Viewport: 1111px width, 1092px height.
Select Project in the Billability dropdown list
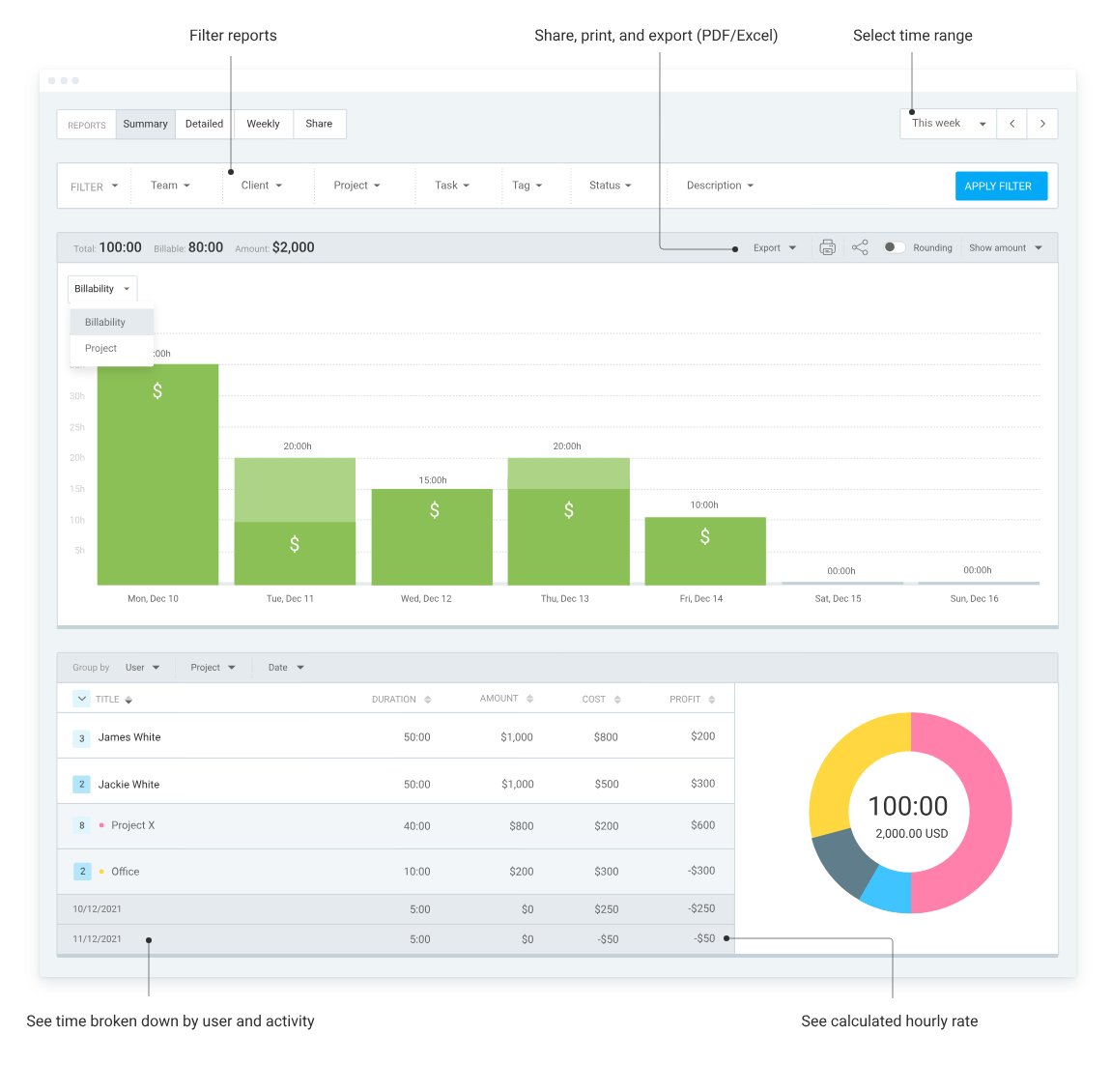[x=100, y=348]
